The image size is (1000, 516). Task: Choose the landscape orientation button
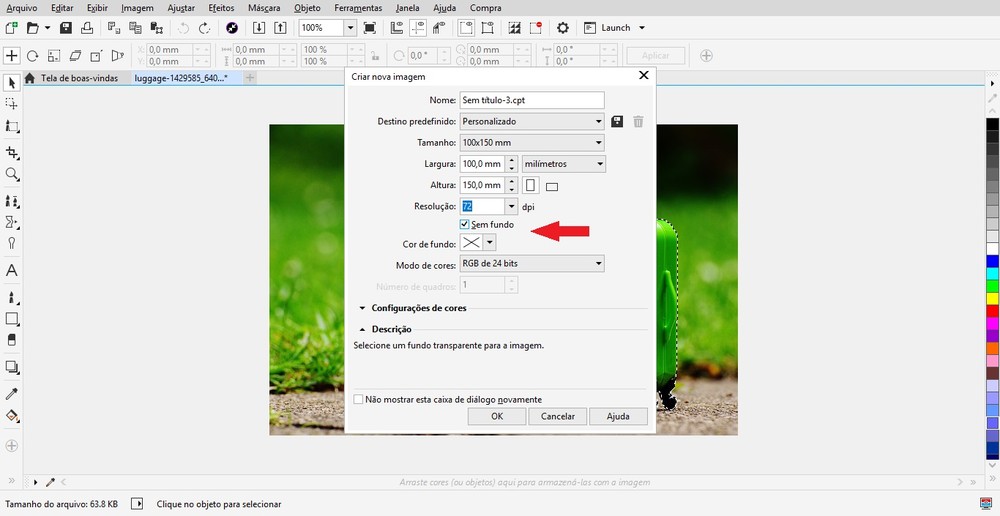click(x=552, y=187)
